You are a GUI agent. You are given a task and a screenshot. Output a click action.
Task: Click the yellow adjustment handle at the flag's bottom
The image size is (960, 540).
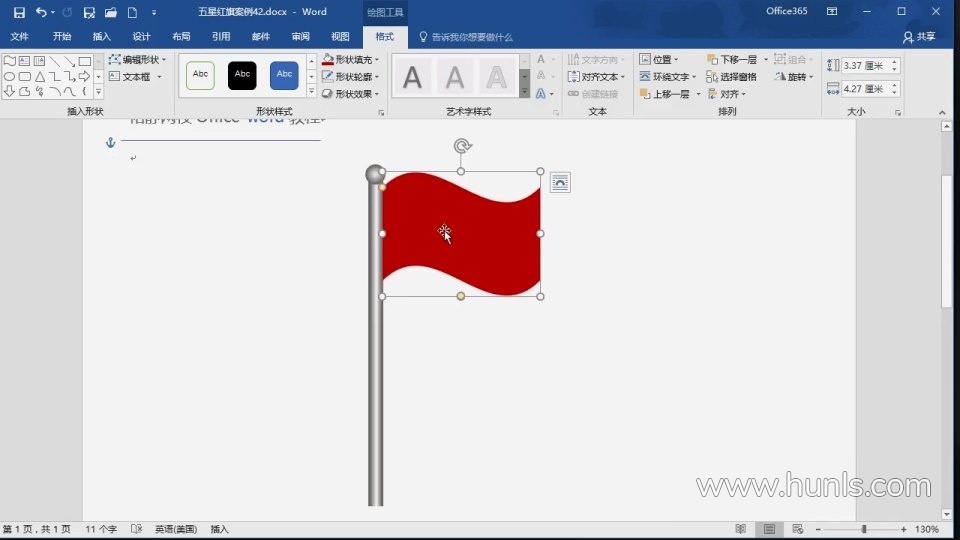click(460, 296)
